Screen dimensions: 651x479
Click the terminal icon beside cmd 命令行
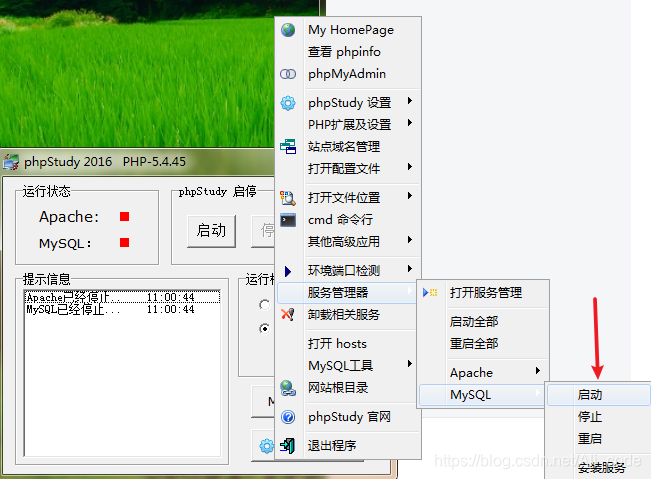(288, 220)
